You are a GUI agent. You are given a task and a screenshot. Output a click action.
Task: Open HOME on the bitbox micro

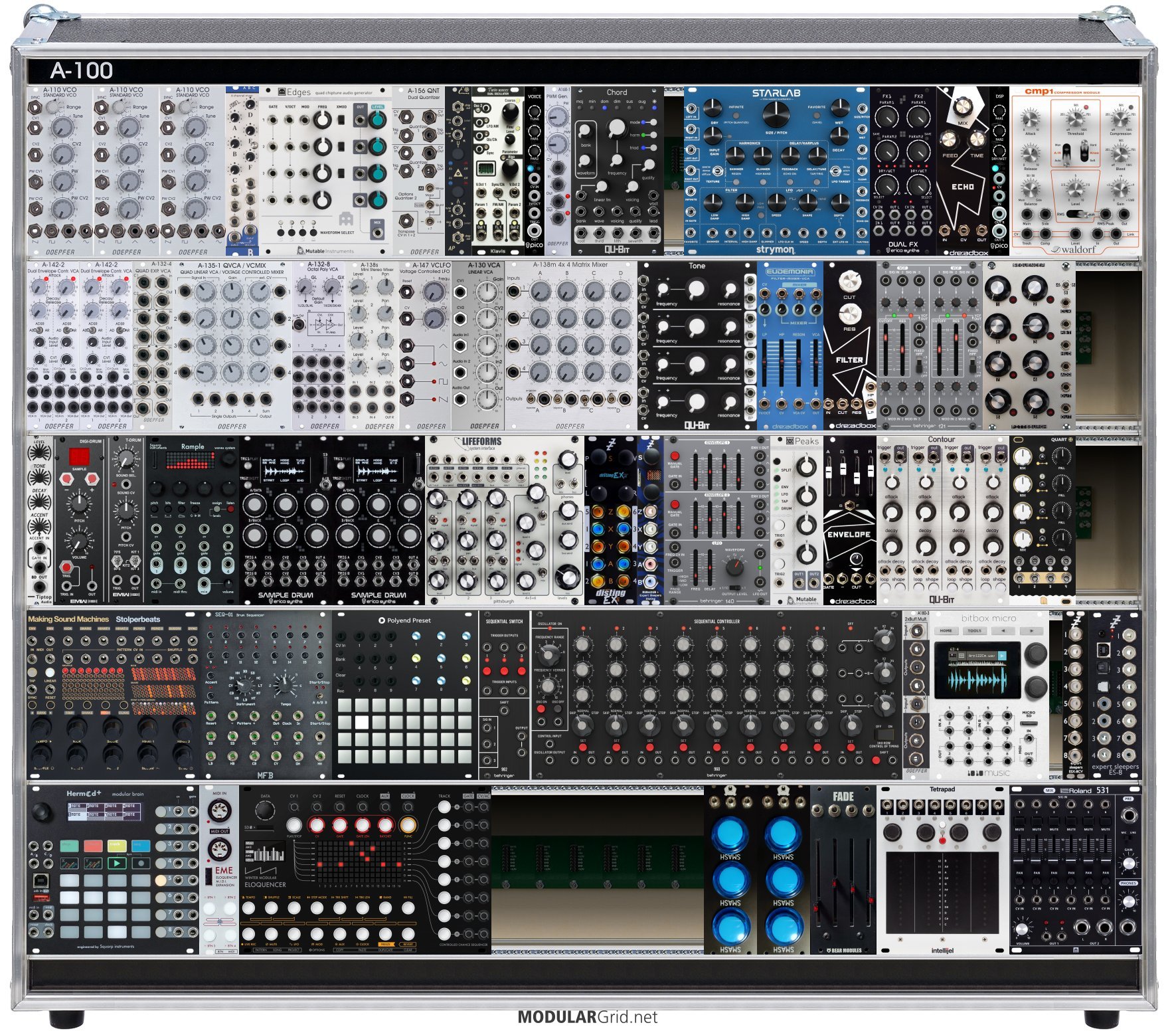[946, 631]
